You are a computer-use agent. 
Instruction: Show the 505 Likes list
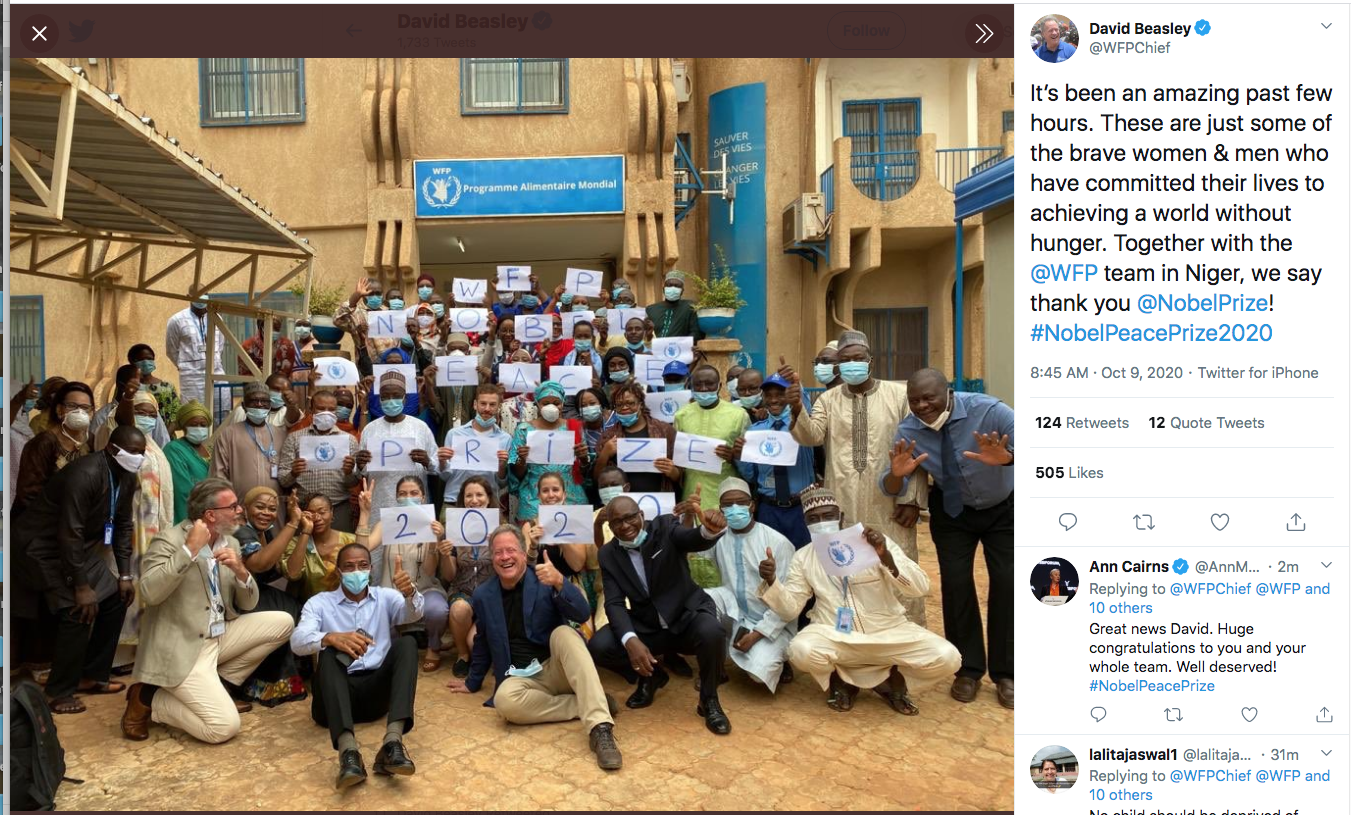(1069, 473)
